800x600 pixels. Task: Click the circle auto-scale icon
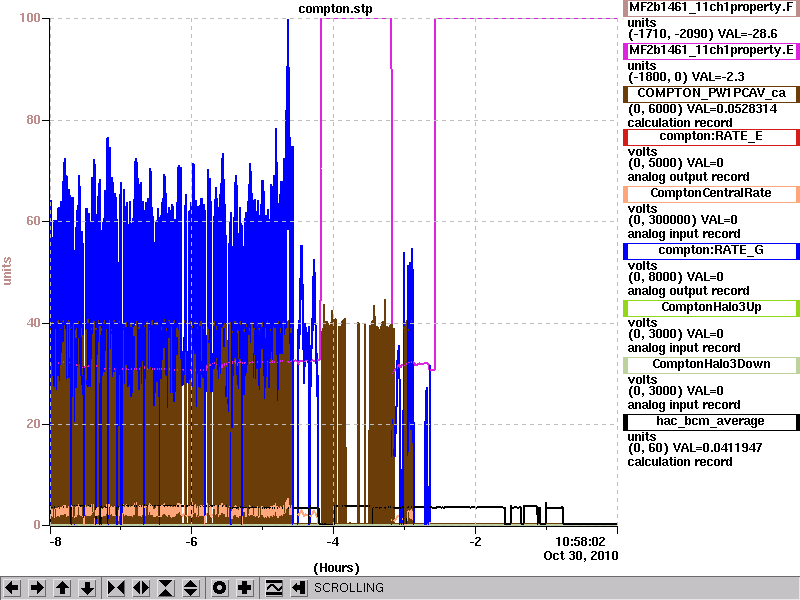click(x=219, y=588)
